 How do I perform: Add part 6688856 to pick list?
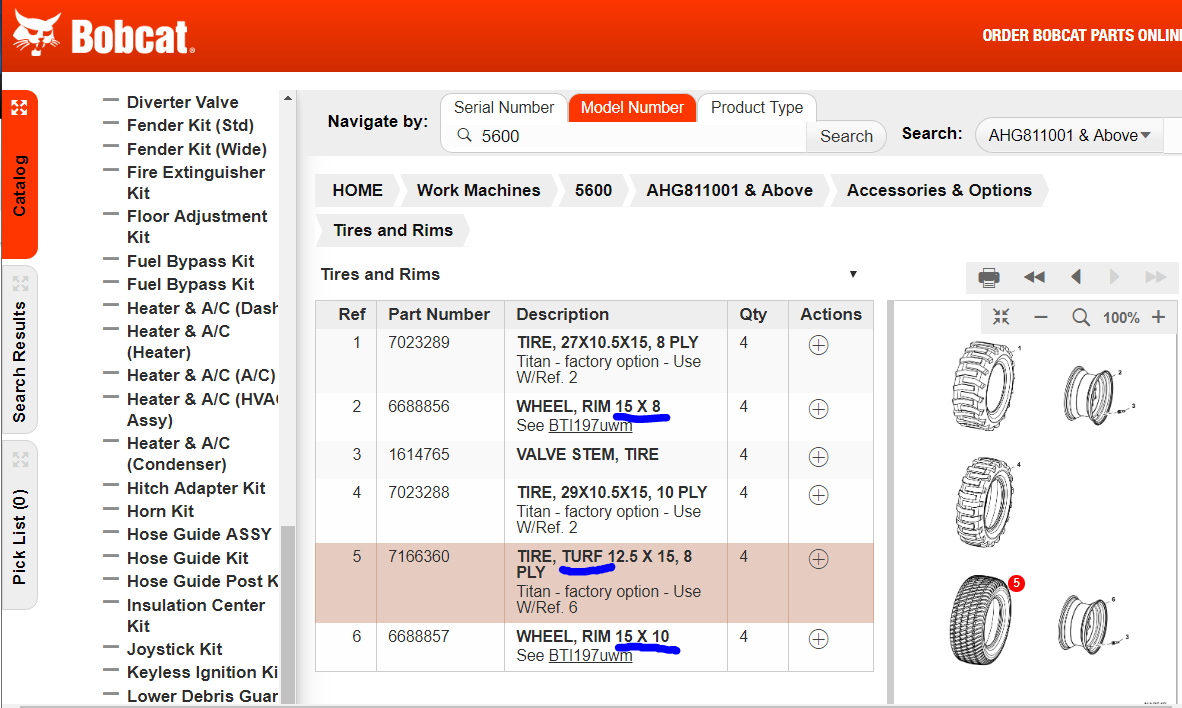[819, 409]
